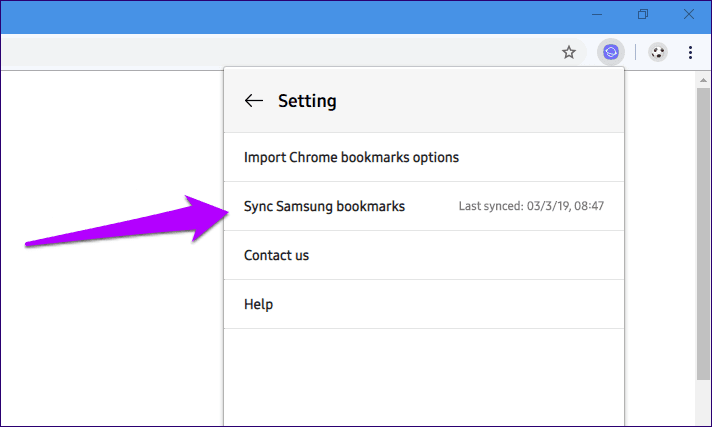Open the Help entry
Image resolution: width=712 pixels, height=427 pixels.
pyautogui.click(x=424, y=304)
